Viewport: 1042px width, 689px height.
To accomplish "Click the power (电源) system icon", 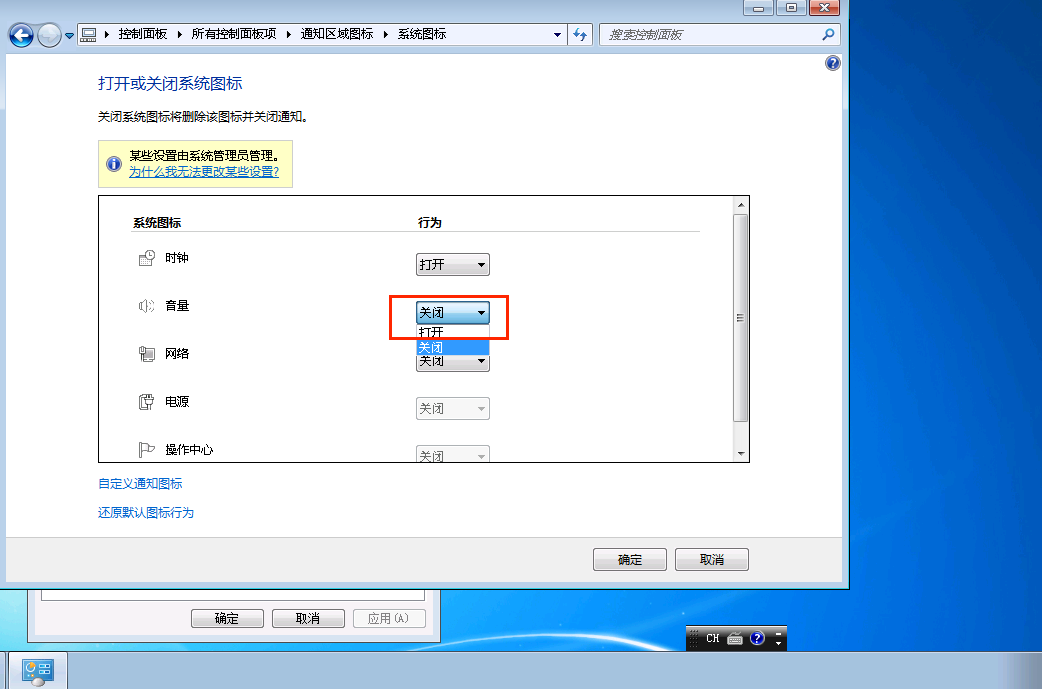I will [146, 402].
